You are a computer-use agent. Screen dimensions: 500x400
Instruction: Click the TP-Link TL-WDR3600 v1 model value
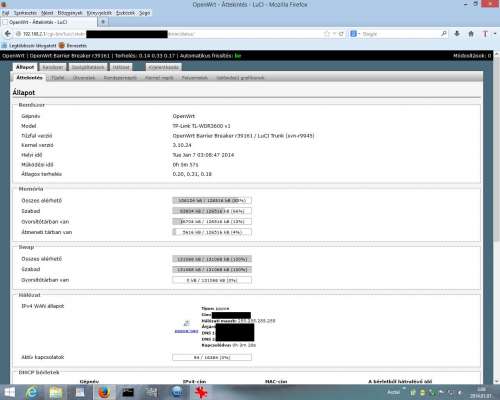201,126
